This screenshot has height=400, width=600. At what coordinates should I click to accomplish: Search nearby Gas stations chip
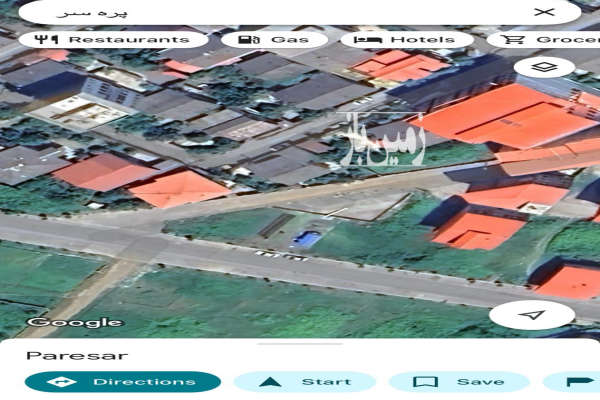coord(274,40)
